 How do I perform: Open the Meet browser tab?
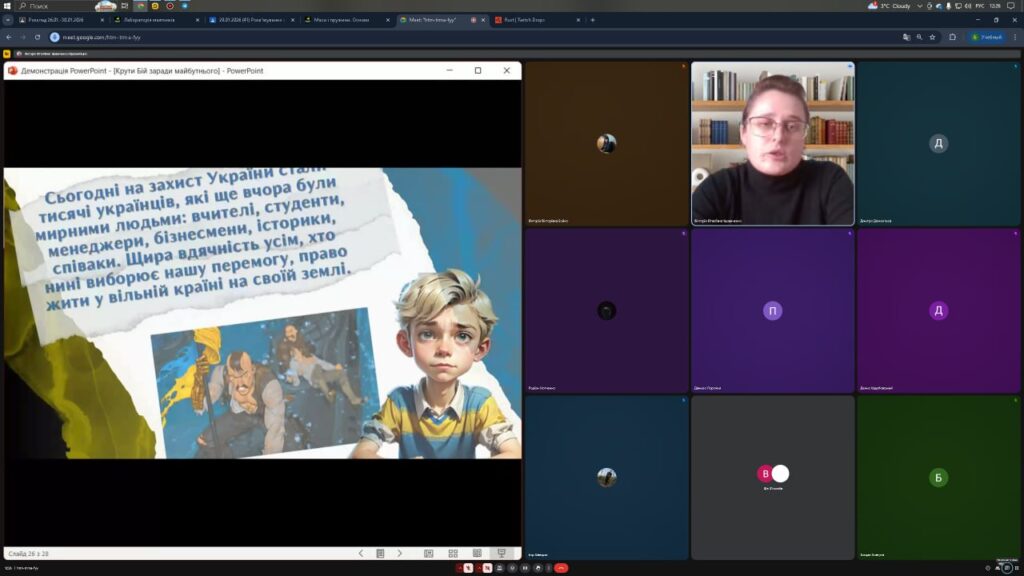tap(432, 19)
